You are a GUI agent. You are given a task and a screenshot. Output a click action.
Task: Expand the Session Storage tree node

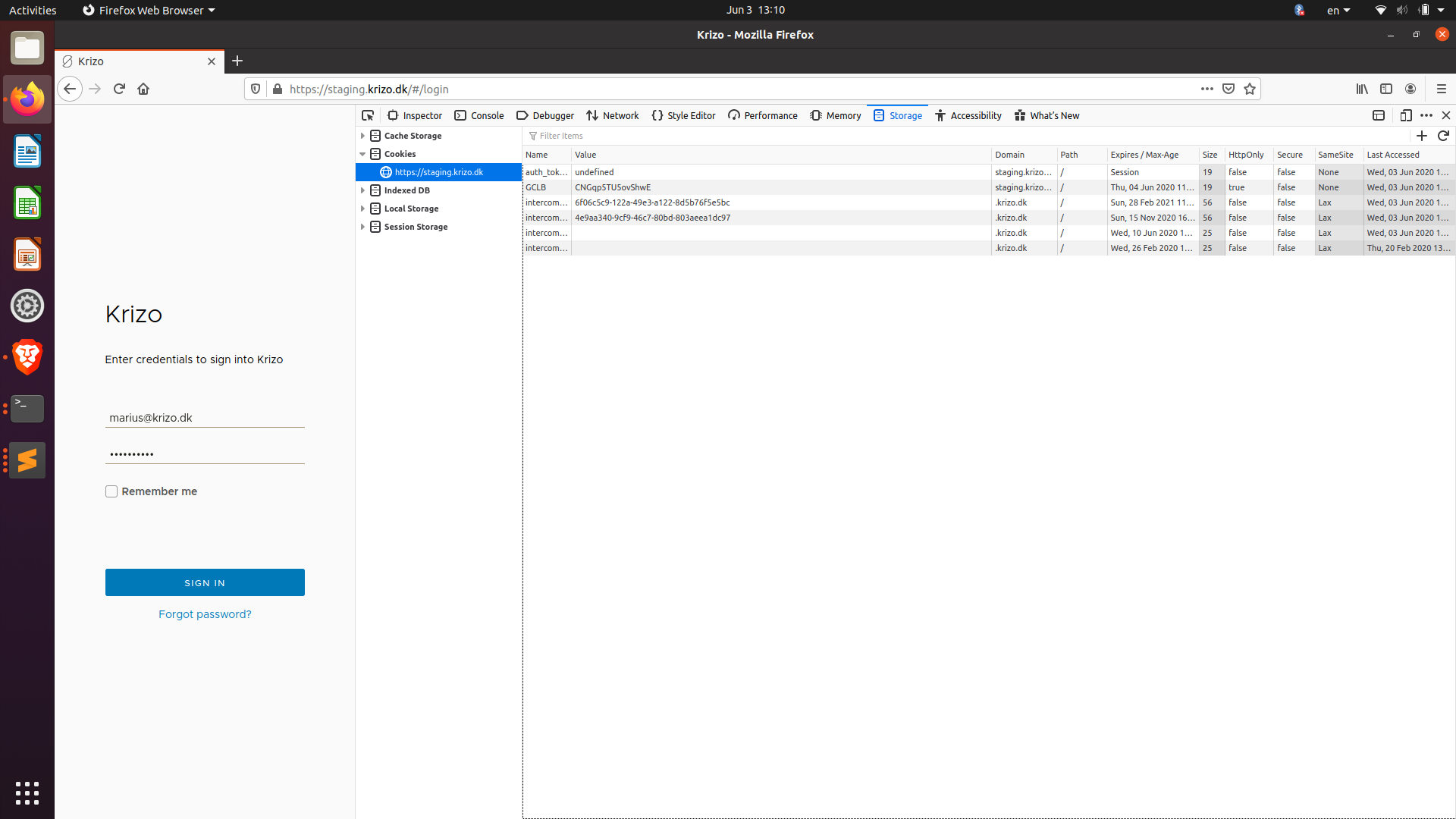pos(362,227)
